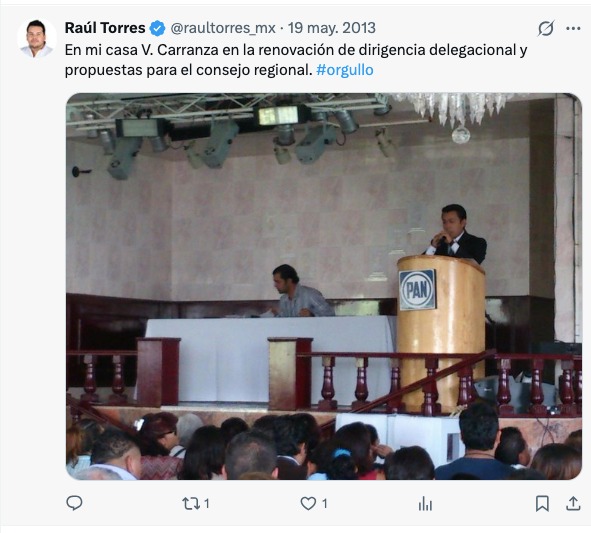Click the retweet count number
The height and width of the screenshot is (533, 591).
pyautogui.click(x=207, y=503)
